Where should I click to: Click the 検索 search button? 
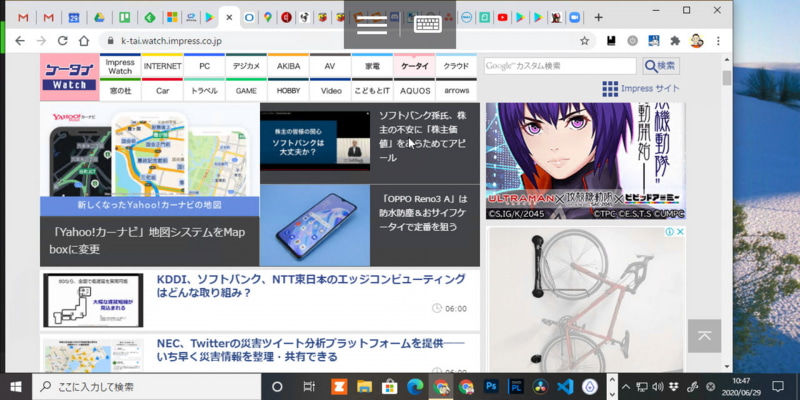click(x=661, y=66)
